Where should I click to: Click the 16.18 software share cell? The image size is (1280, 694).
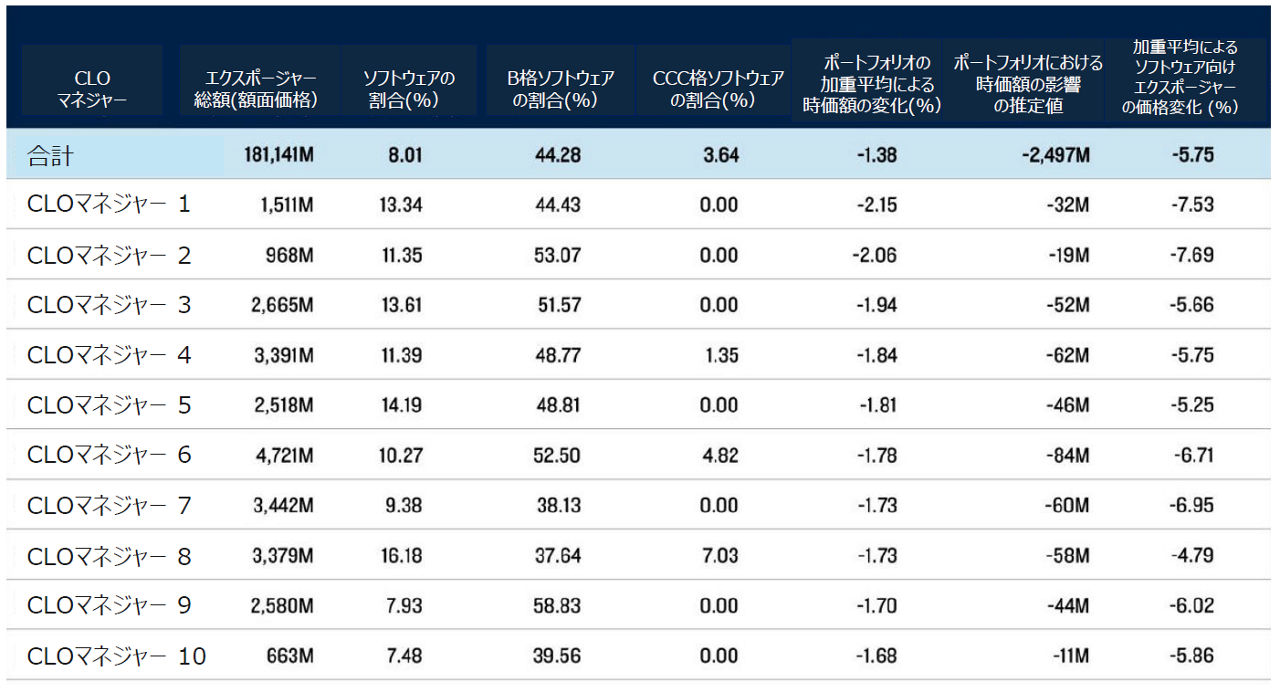coord(401,556)
